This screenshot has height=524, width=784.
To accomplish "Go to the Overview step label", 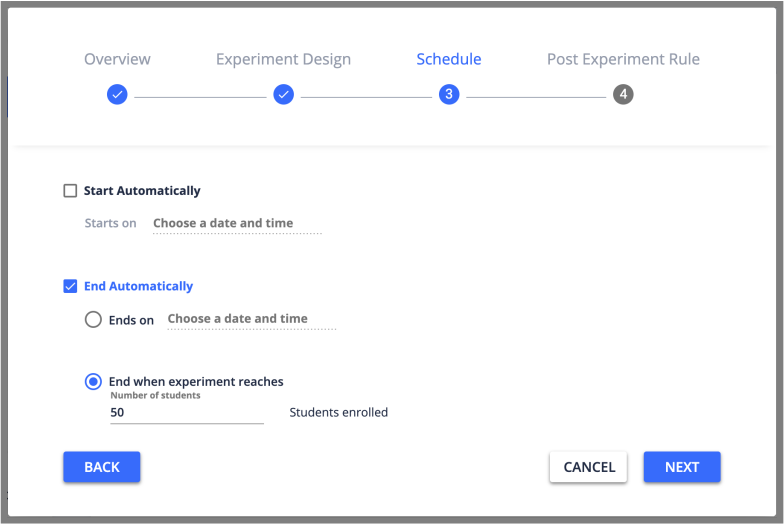I will (x=117, y=59).
